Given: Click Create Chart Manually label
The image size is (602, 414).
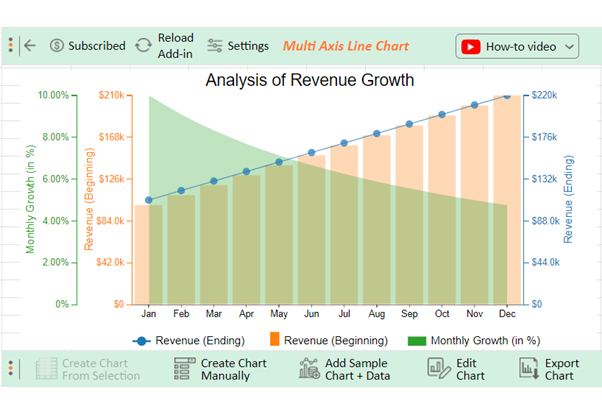Looking at the screenshot, I should (x=233, y=369).
